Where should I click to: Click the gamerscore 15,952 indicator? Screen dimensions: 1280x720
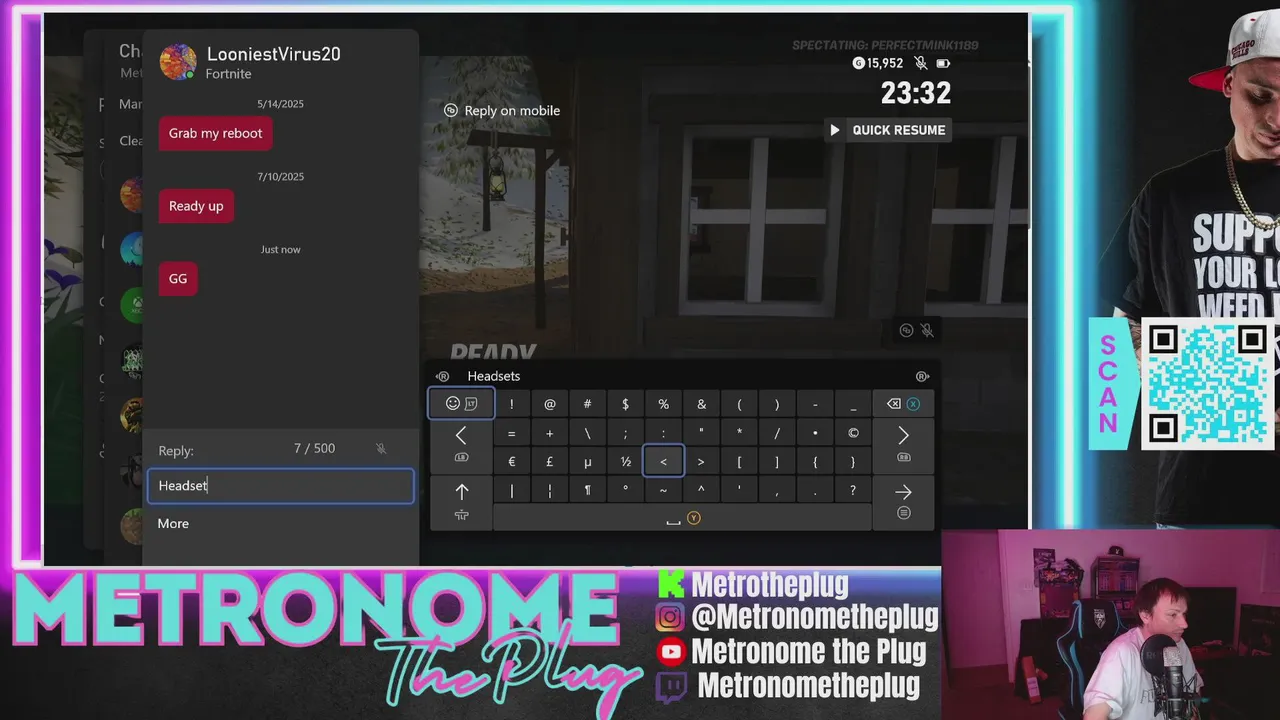coord(878,63)
